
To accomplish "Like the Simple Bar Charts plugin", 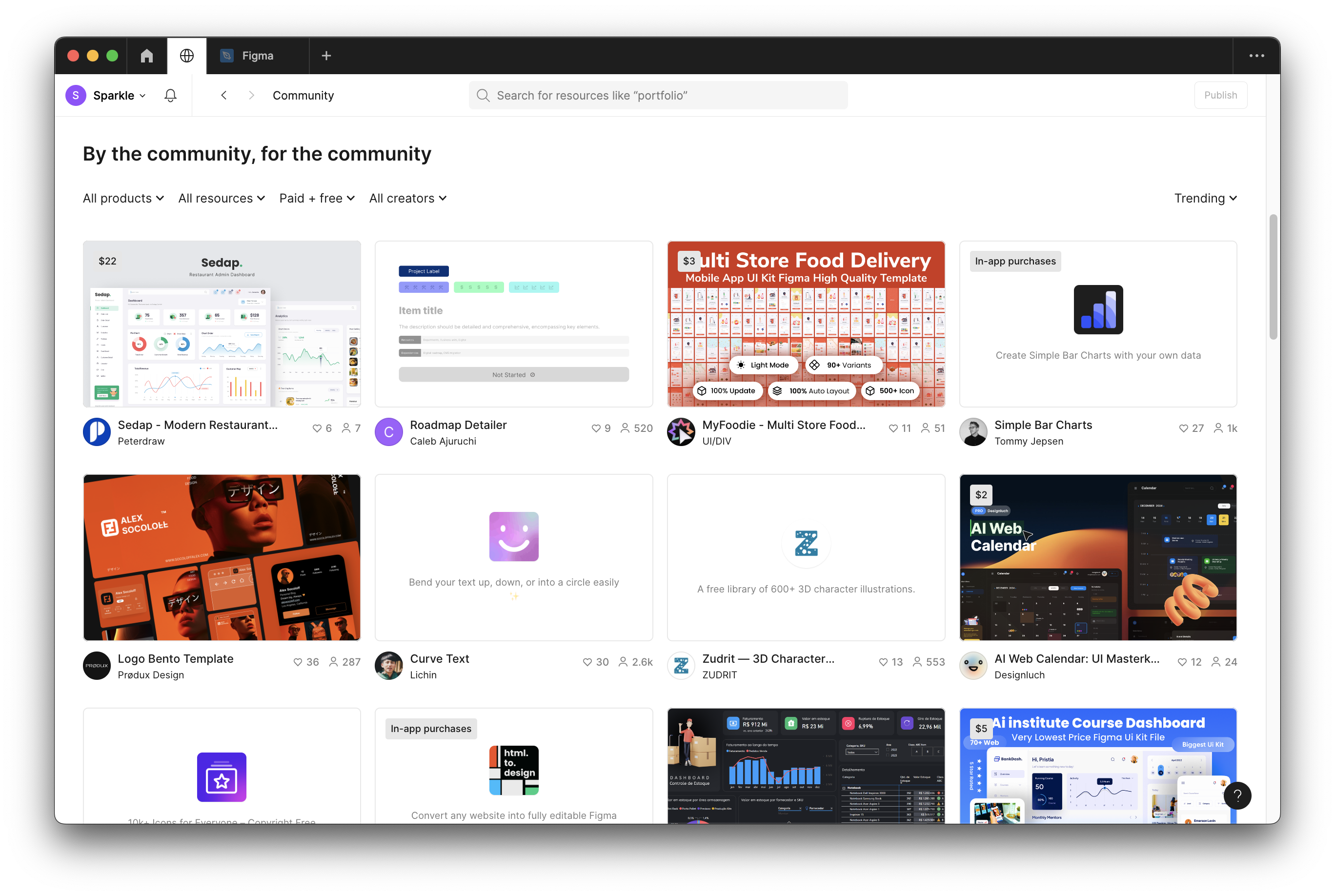I will tap(1183, 428).
